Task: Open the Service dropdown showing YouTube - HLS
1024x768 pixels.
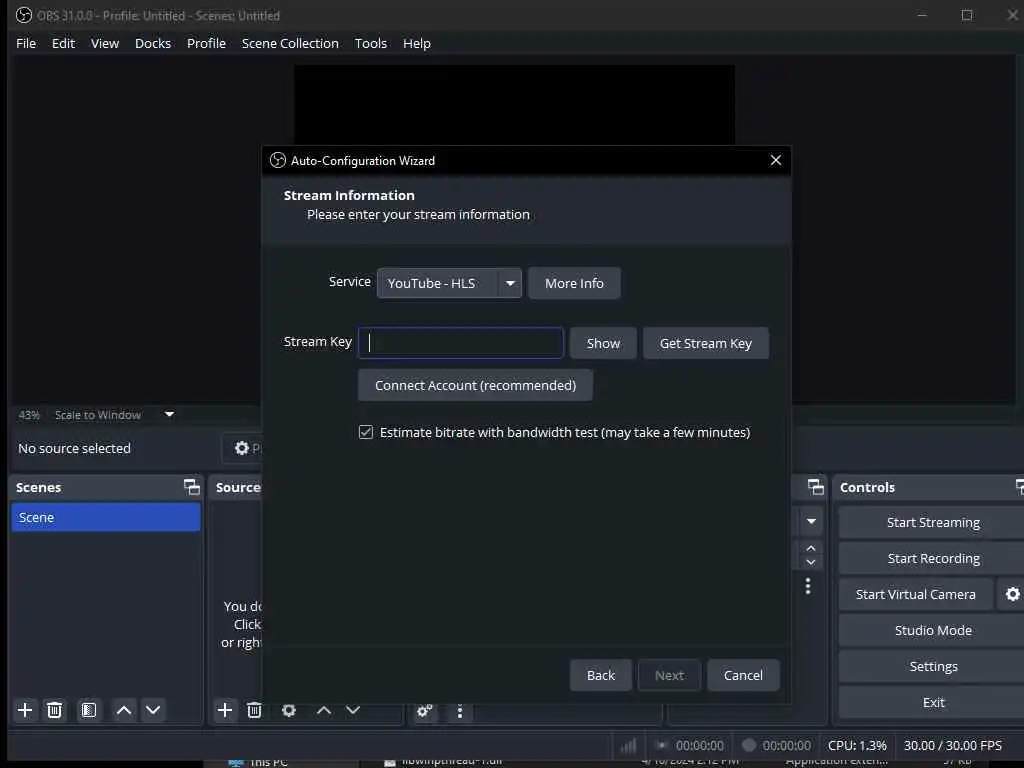Action: [449, 283]
